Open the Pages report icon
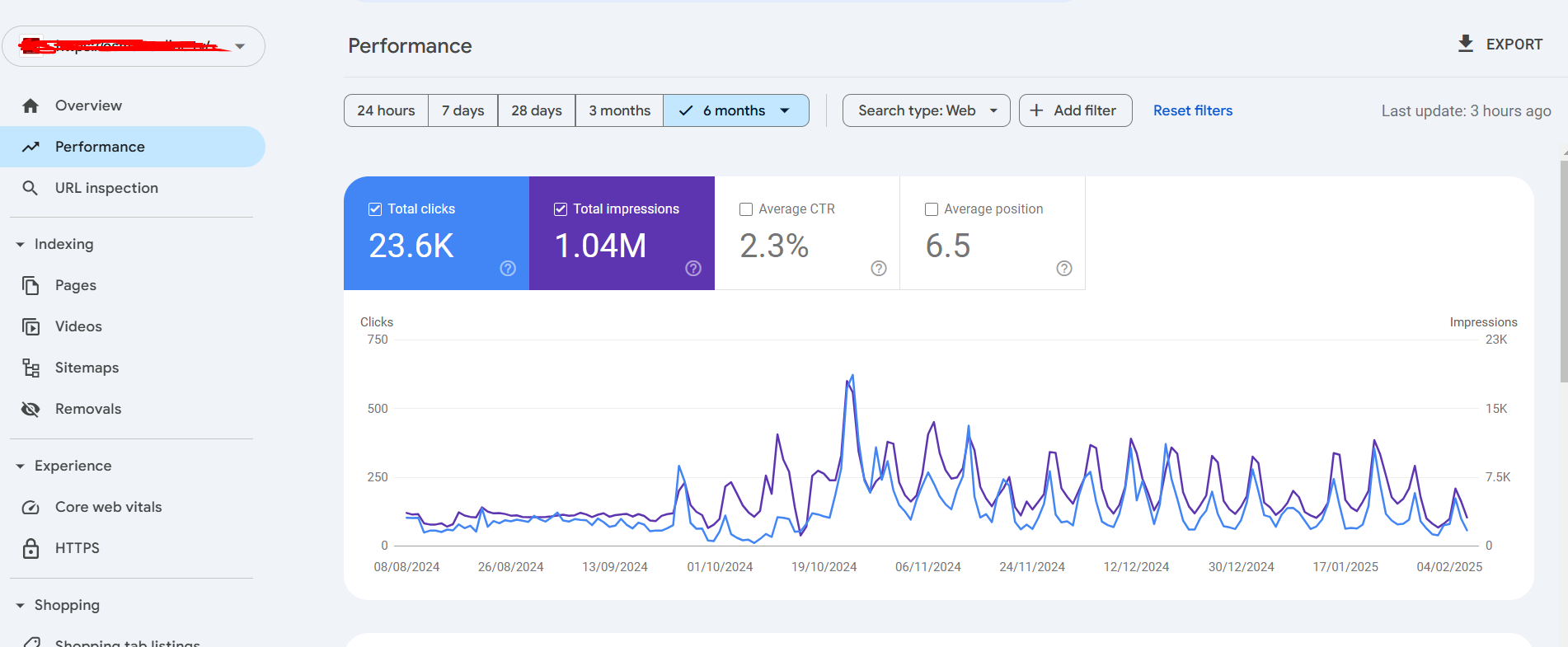 (31, 285)
